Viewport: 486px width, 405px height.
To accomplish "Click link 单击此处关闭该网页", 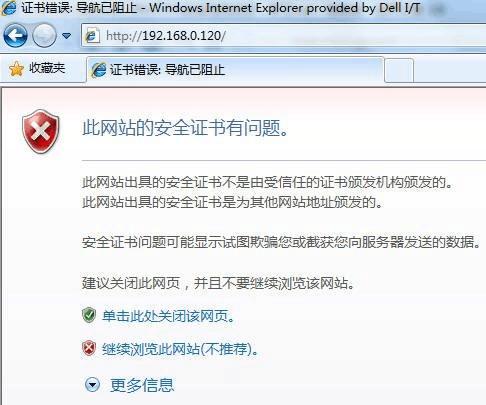I will 168,316.
